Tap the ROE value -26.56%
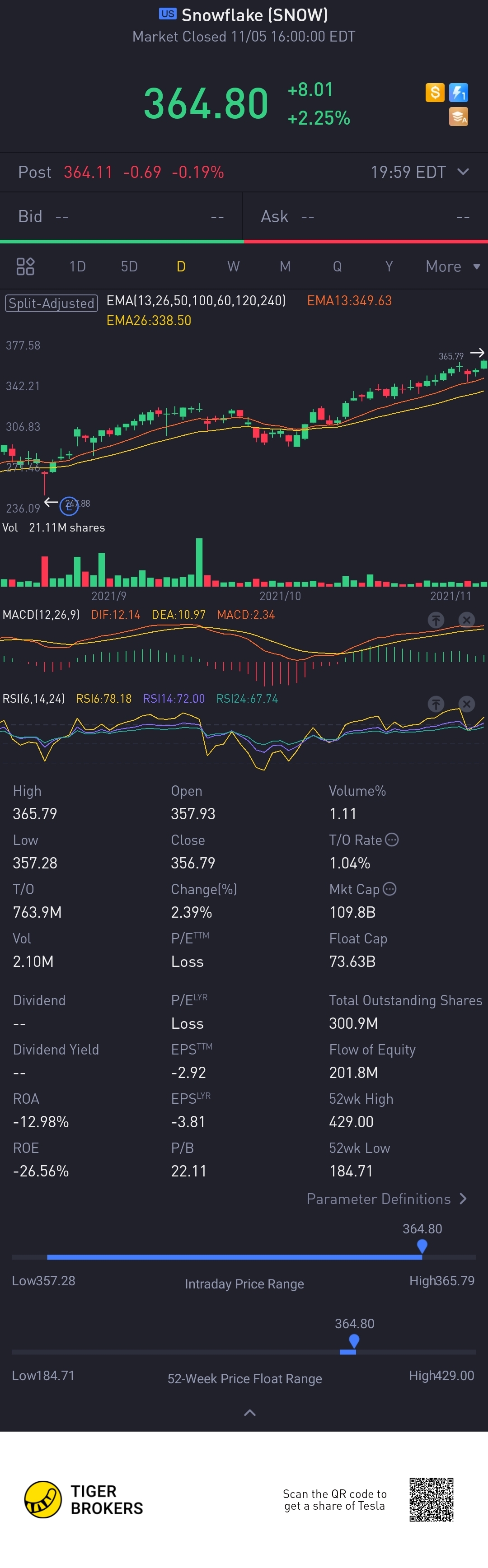Viewport: 488px width, 1568px height. click(x=41, y=1171)
